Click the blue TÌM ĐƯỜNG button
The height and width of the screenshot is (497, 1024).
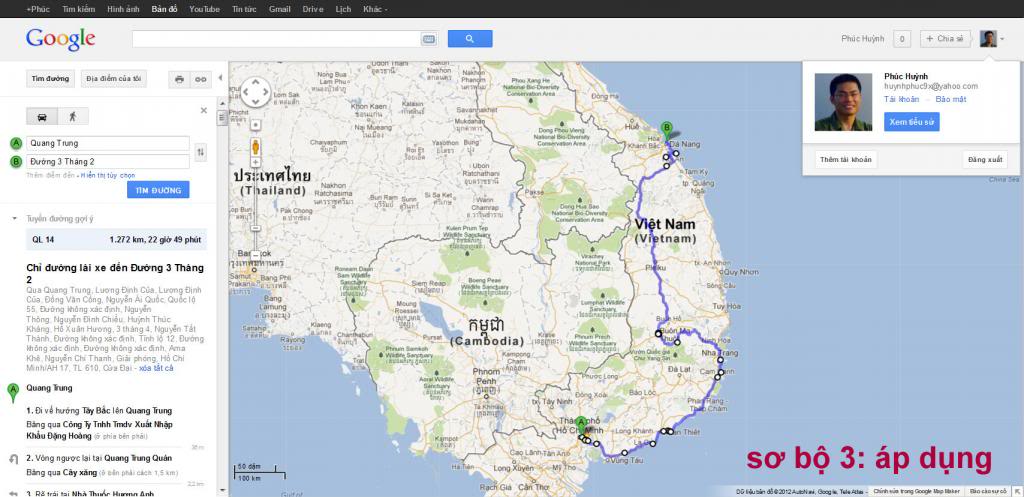(158, 189)
